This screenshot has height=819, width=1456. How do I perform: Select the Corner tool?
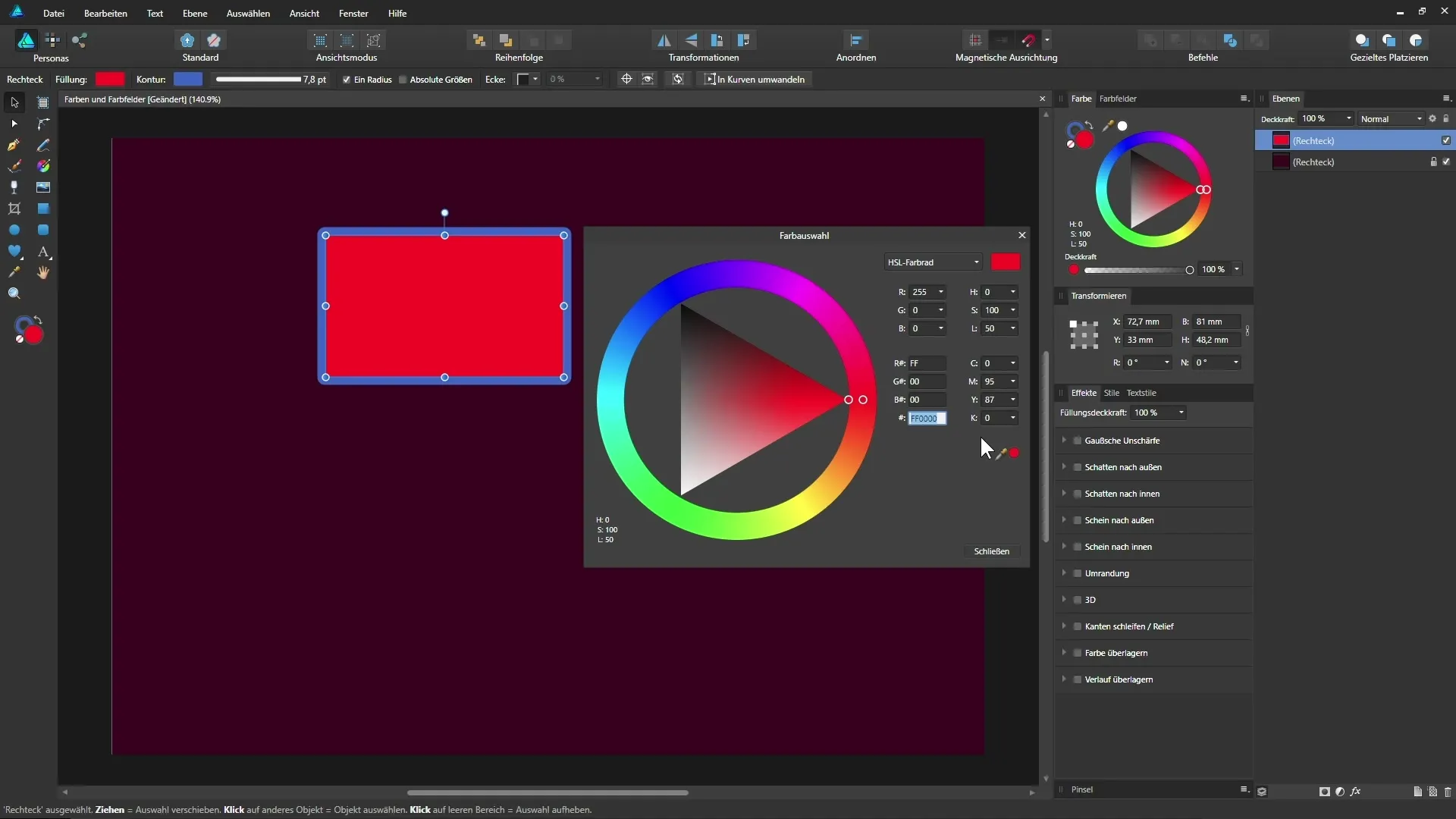(x=43, y=124)
